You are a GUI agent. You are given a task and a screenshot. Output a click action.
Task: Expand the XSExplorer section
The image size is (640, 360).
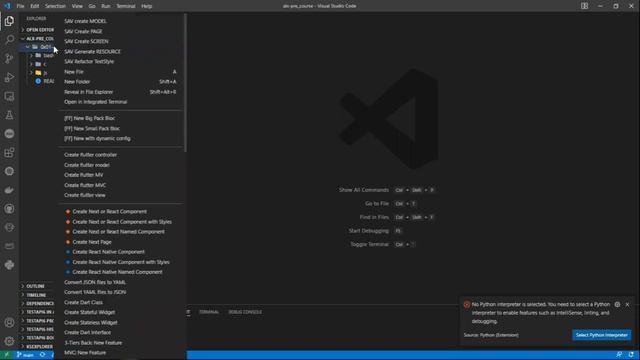point(38,347)
